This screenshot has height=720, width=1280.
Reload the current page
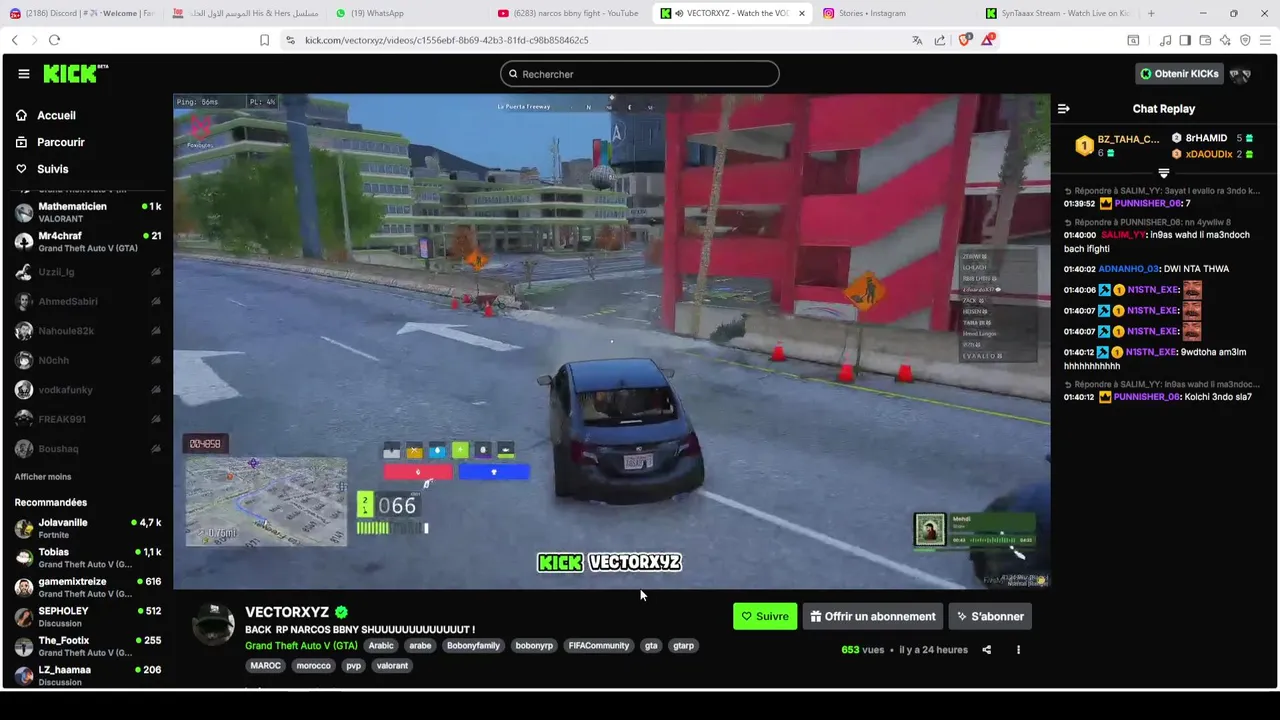click(54, 40)
